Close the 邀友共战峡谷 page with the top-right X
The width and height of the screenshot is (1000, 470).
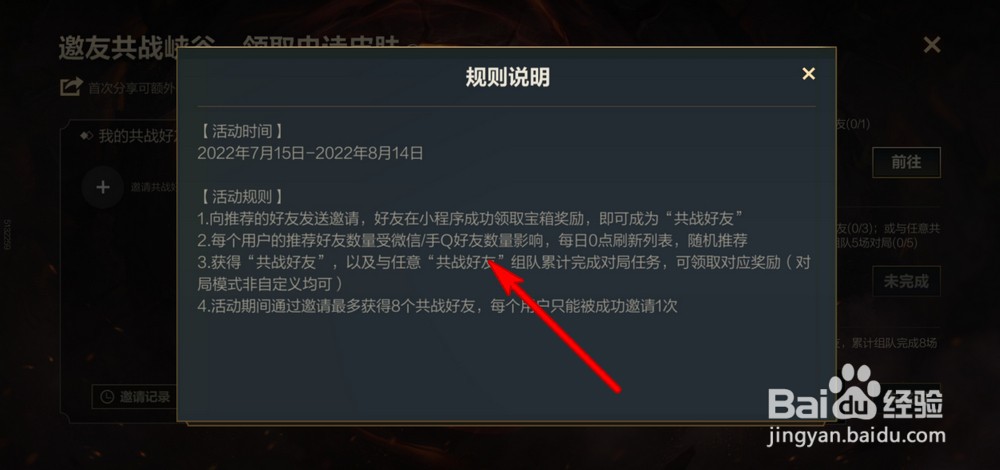pyautogui.click(x=932, y=45)
